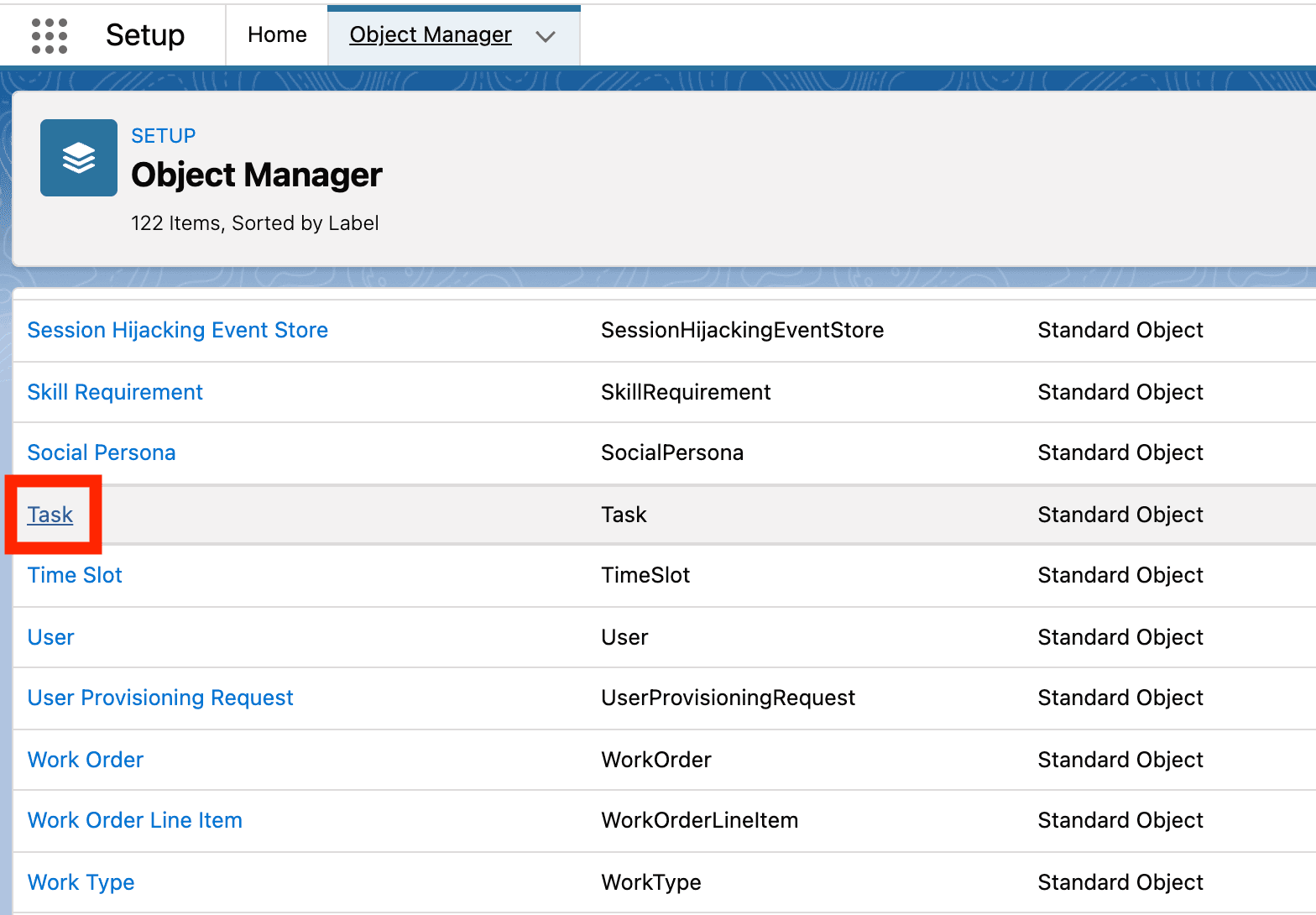Open the Time Slot object
Screen dimensions: 1316x915
click(75, 575)
